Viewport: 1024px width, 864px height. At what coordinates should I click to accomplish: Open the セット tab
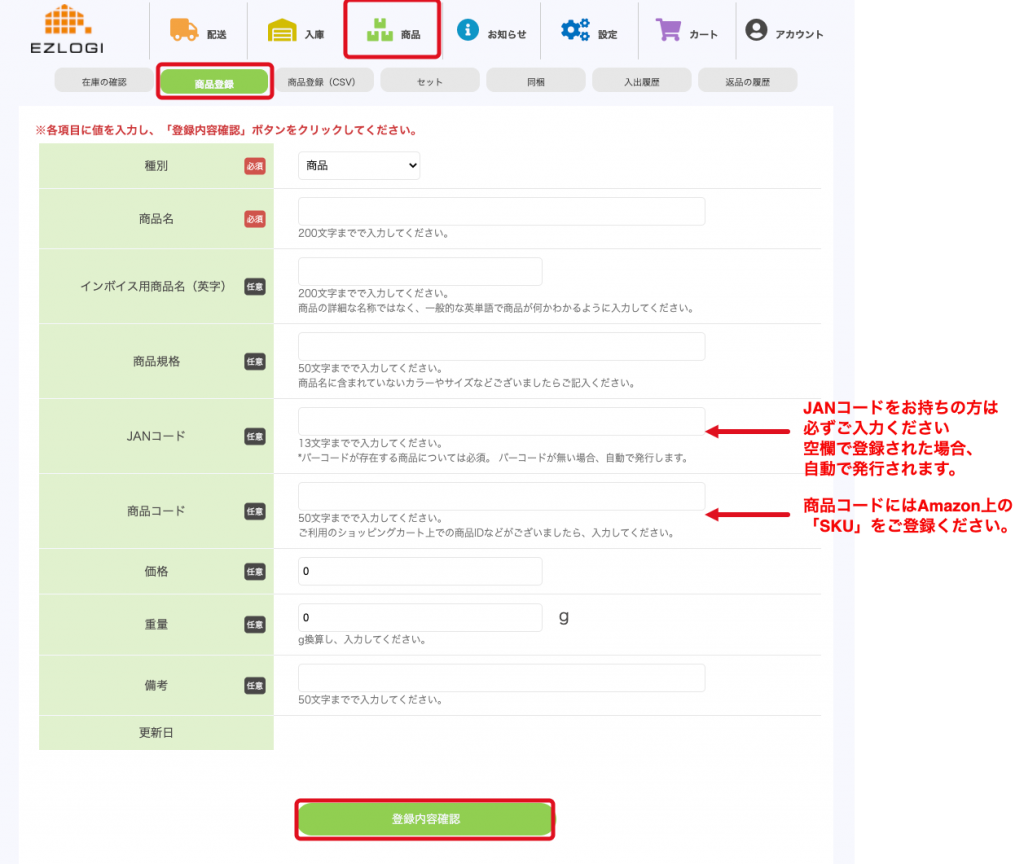coord(429,81)
